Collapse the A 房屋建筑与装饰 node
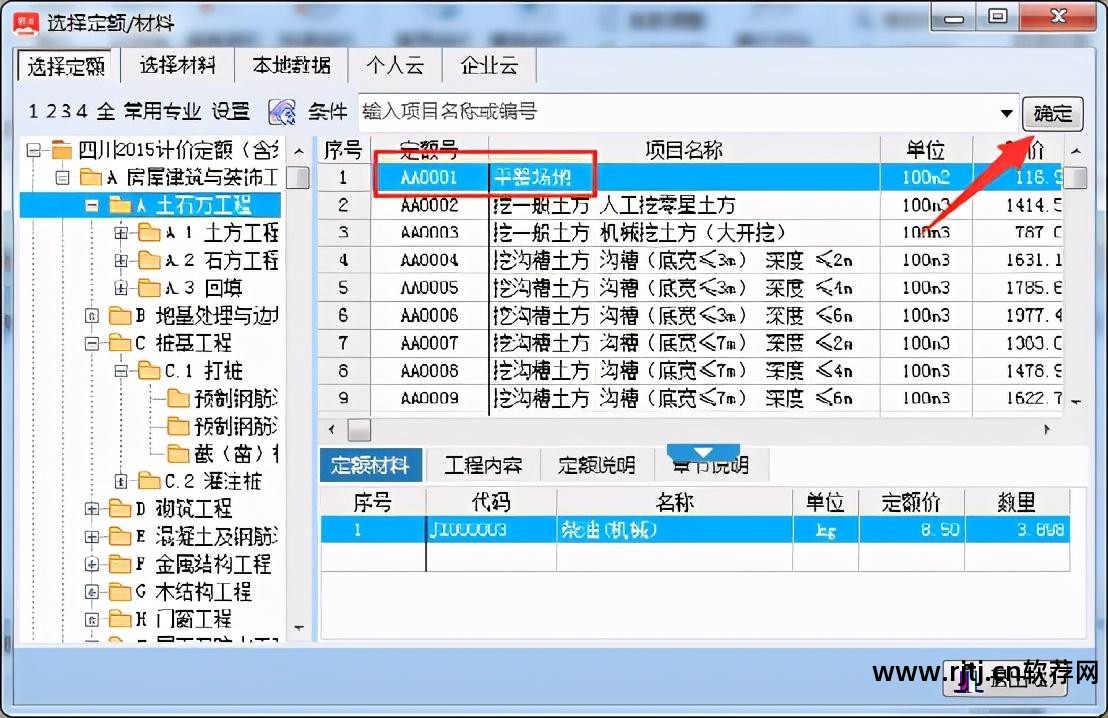Viewport: 1108px width, 718px height. click(x=62, y=177)
